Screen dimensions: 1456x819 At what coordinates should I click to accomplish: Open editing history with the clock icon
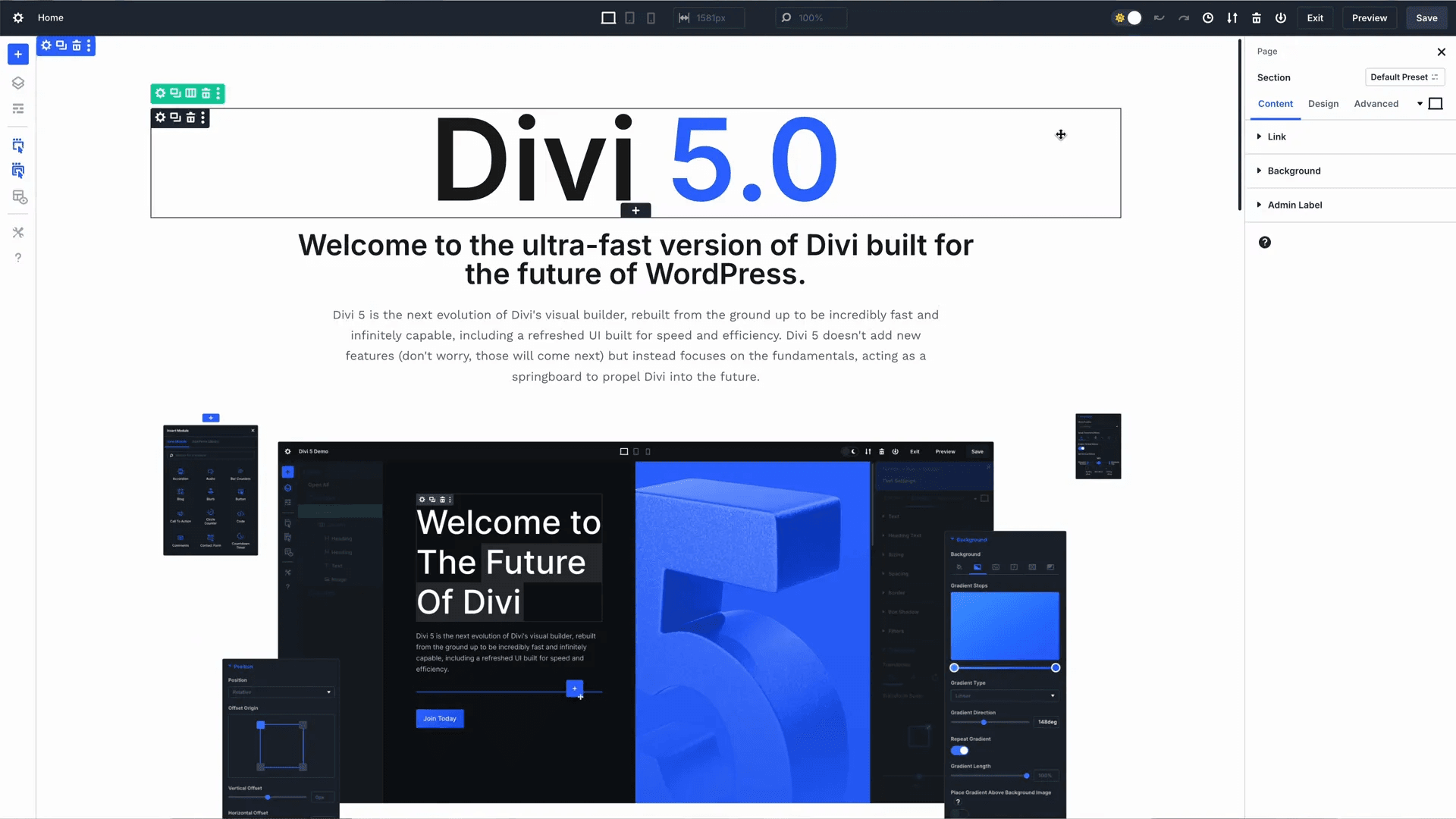1208,17
